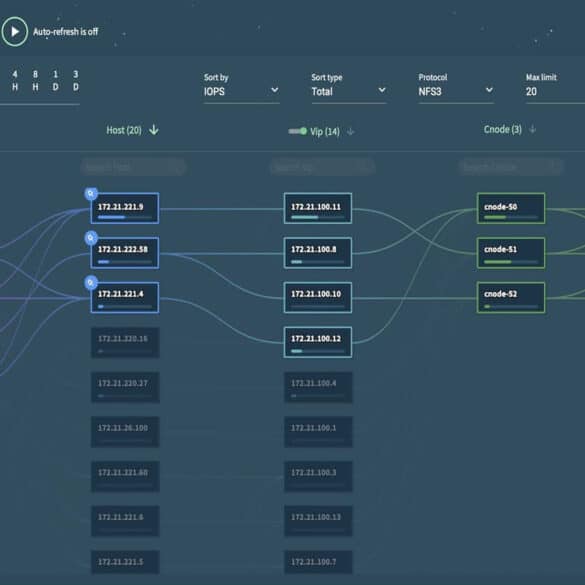Select dimmed host 172.21.221.60
This screenshot has width=585, height=585.
(125, 476)
